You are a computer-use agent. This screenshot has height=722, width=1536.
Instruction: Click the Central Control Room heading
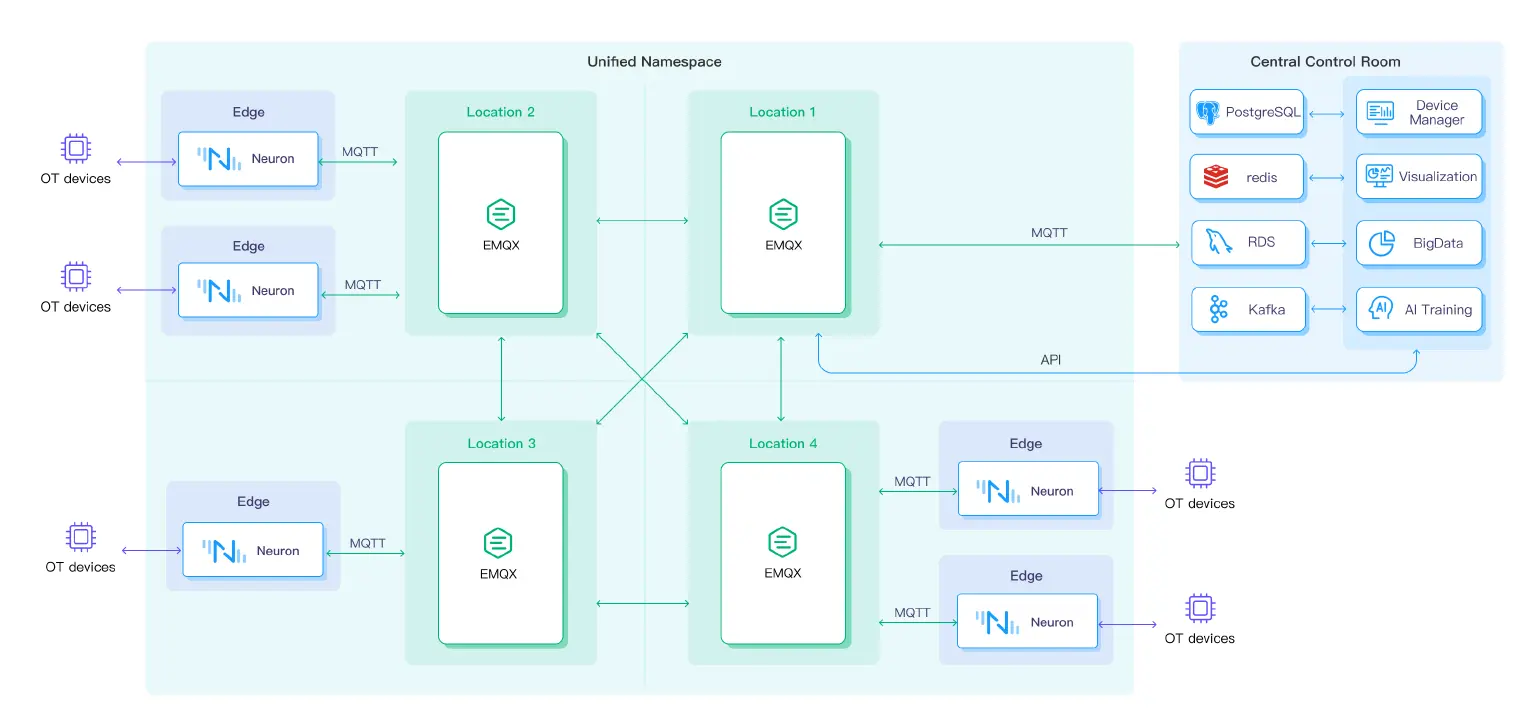pyautogui.click(x=1325, y=62)
